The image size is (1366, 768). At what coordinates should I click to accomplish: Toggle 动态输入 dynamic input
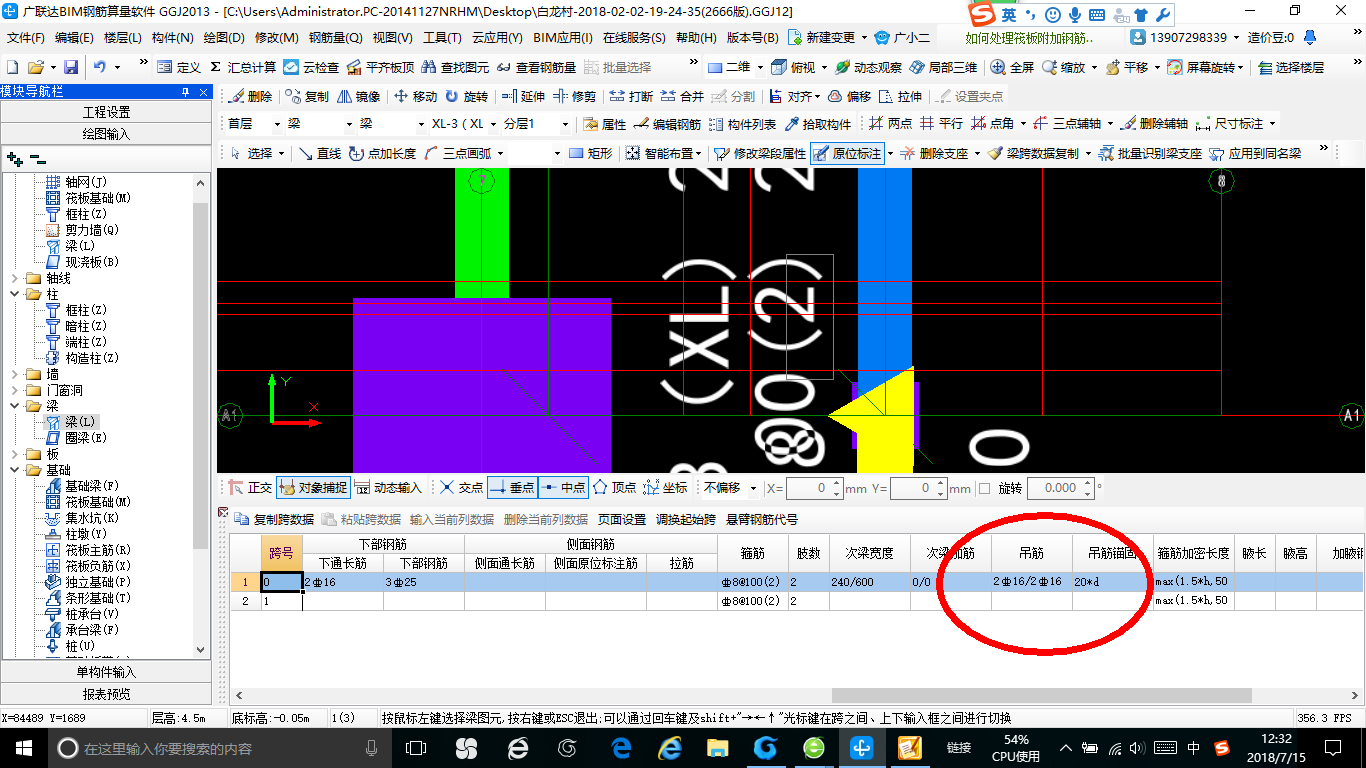pos(388,488)
